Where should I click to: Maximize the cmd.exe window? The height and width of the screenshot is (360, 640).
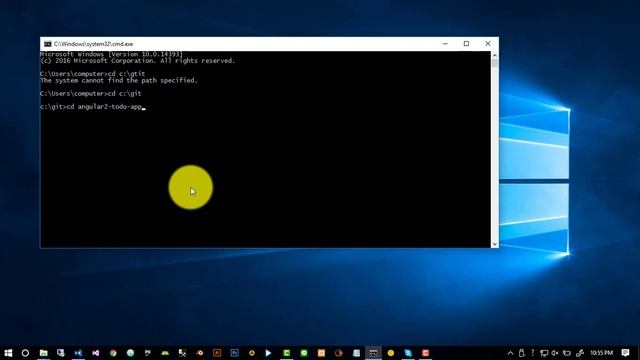467,44
